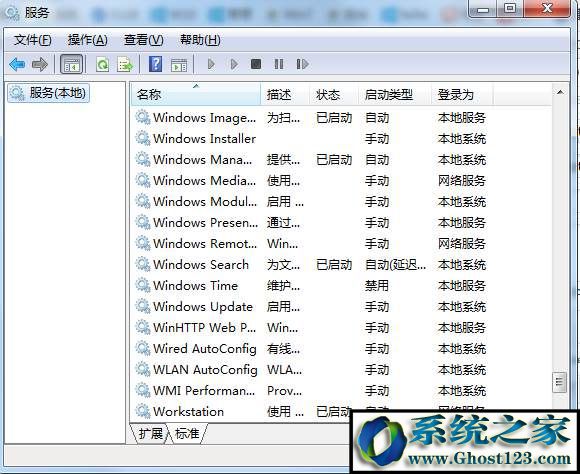Open the 操作(A) menu
The image size is (580, 474).
88,40
